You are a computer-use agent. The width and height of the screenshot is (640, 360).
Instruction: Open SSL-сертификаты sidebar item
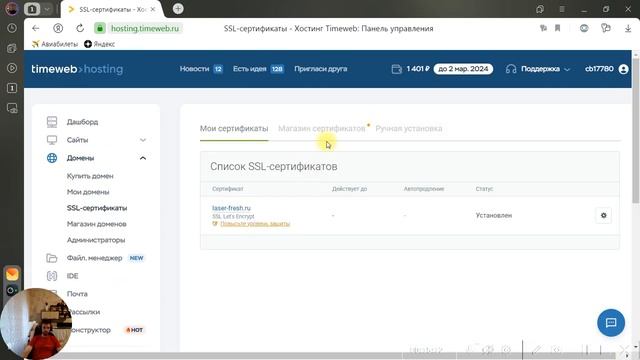[97, 208]
